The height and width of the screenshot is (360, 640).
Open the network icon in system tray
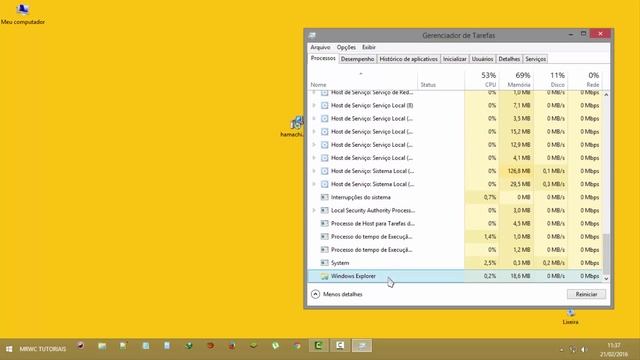[573, 349]
